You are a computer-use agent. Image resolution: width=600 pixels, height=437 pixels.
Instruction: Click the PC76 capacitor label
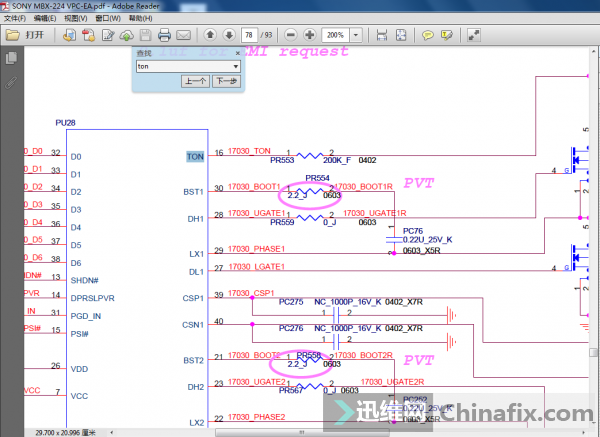413,231
